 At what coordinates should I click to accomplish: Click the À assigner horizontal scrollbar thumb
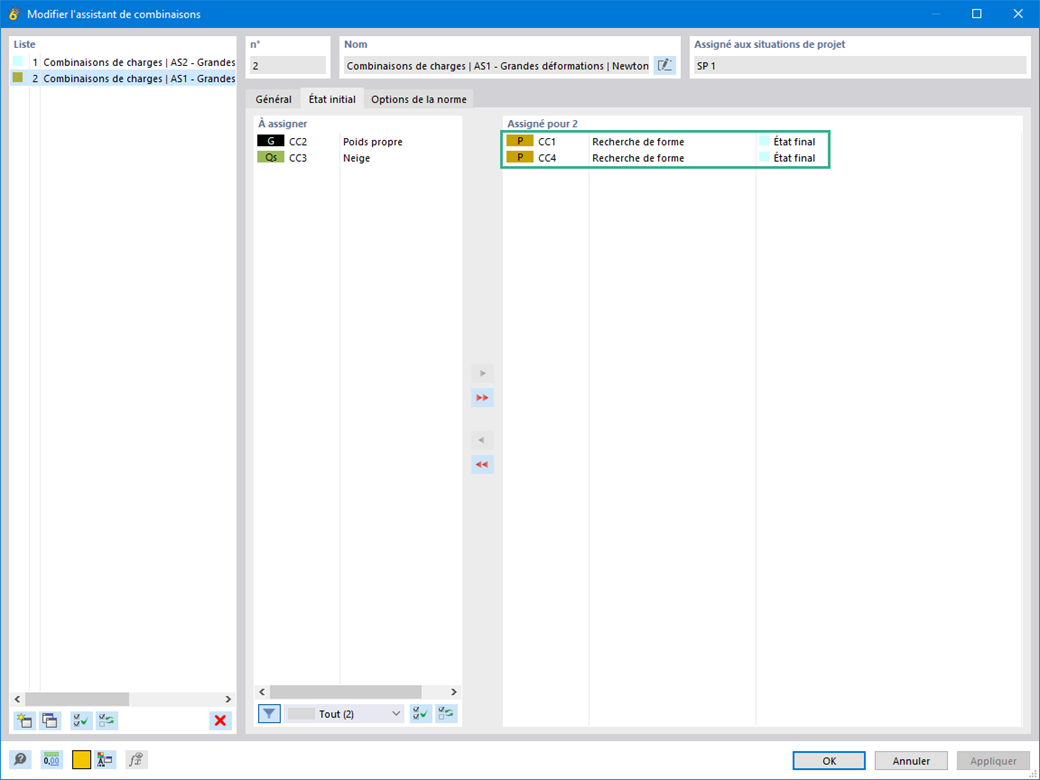tap(346, 692)
